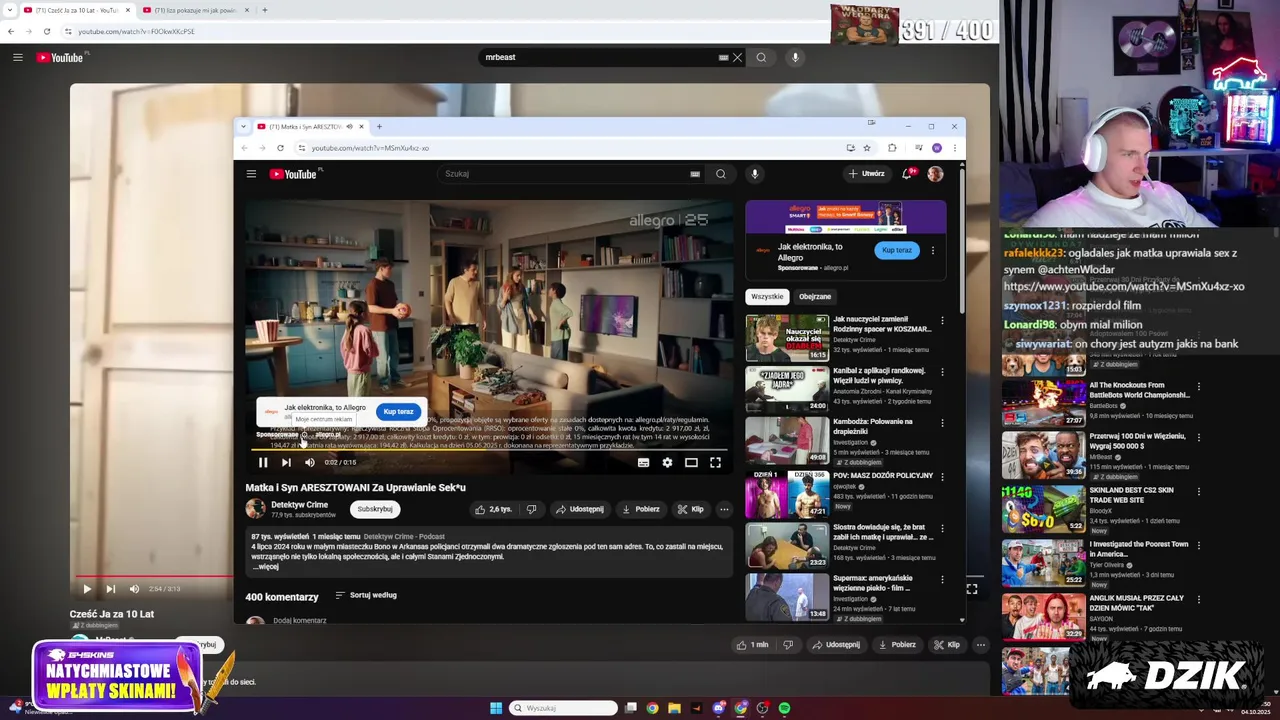Image resolution: width=1280 pixels, height=720 pixels.
Task: Bookmark page with star in front window
Action: (x=867, y=148)
